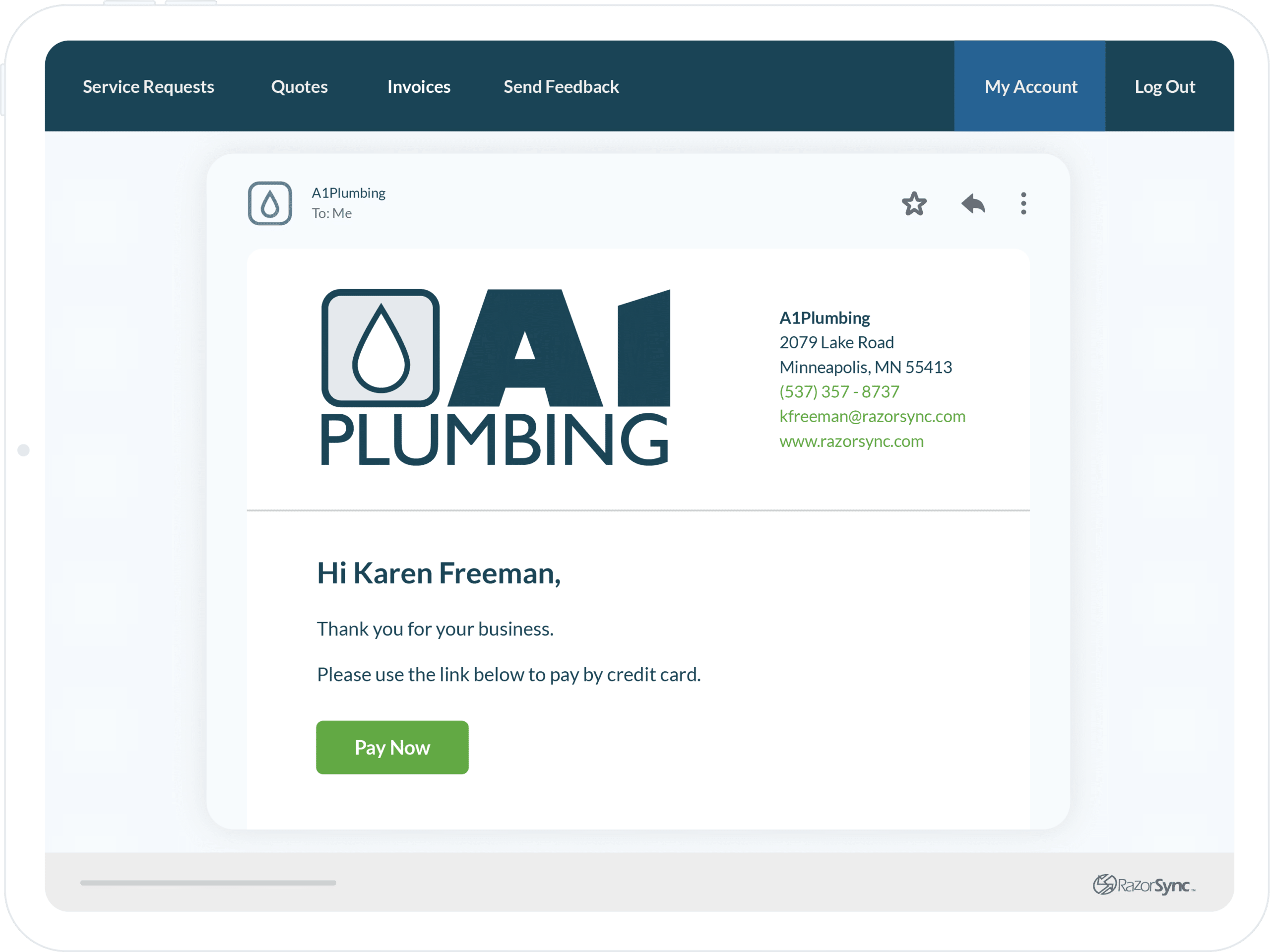The width and height of the screenshot is (1270, 952).
Task: Click Log Out
Action: click(x=1164, y=87)
